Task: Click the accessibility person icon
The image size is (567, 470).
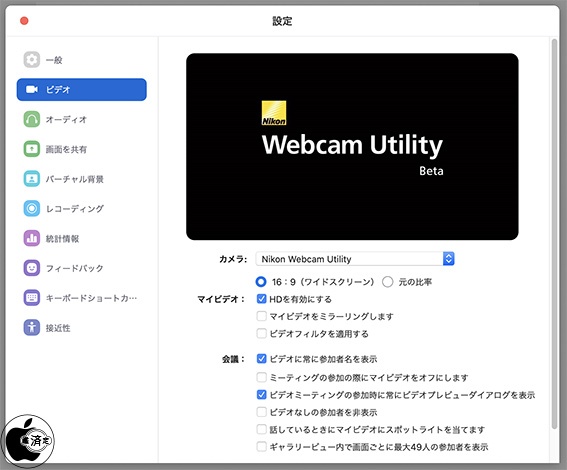Action: pyautogui.click(x=32, y=328)
